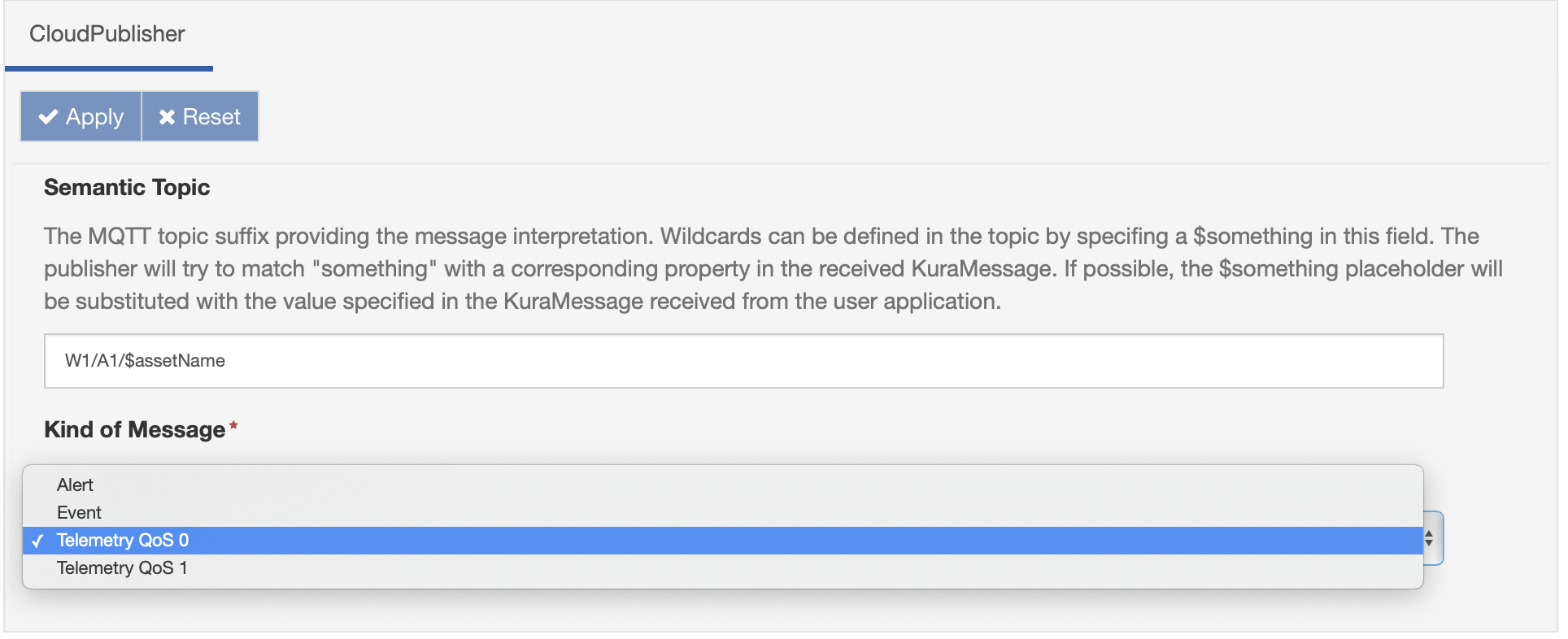Focus the Semantic Topic text field

coord(743,361)
